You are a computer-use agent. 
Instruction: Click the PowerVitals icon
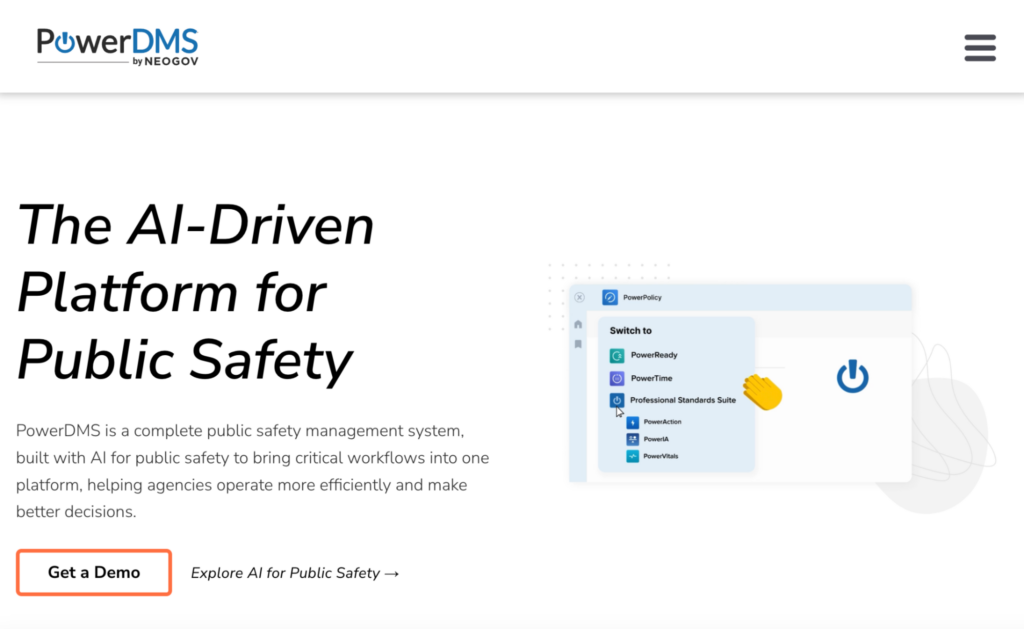tap(632, 456)
